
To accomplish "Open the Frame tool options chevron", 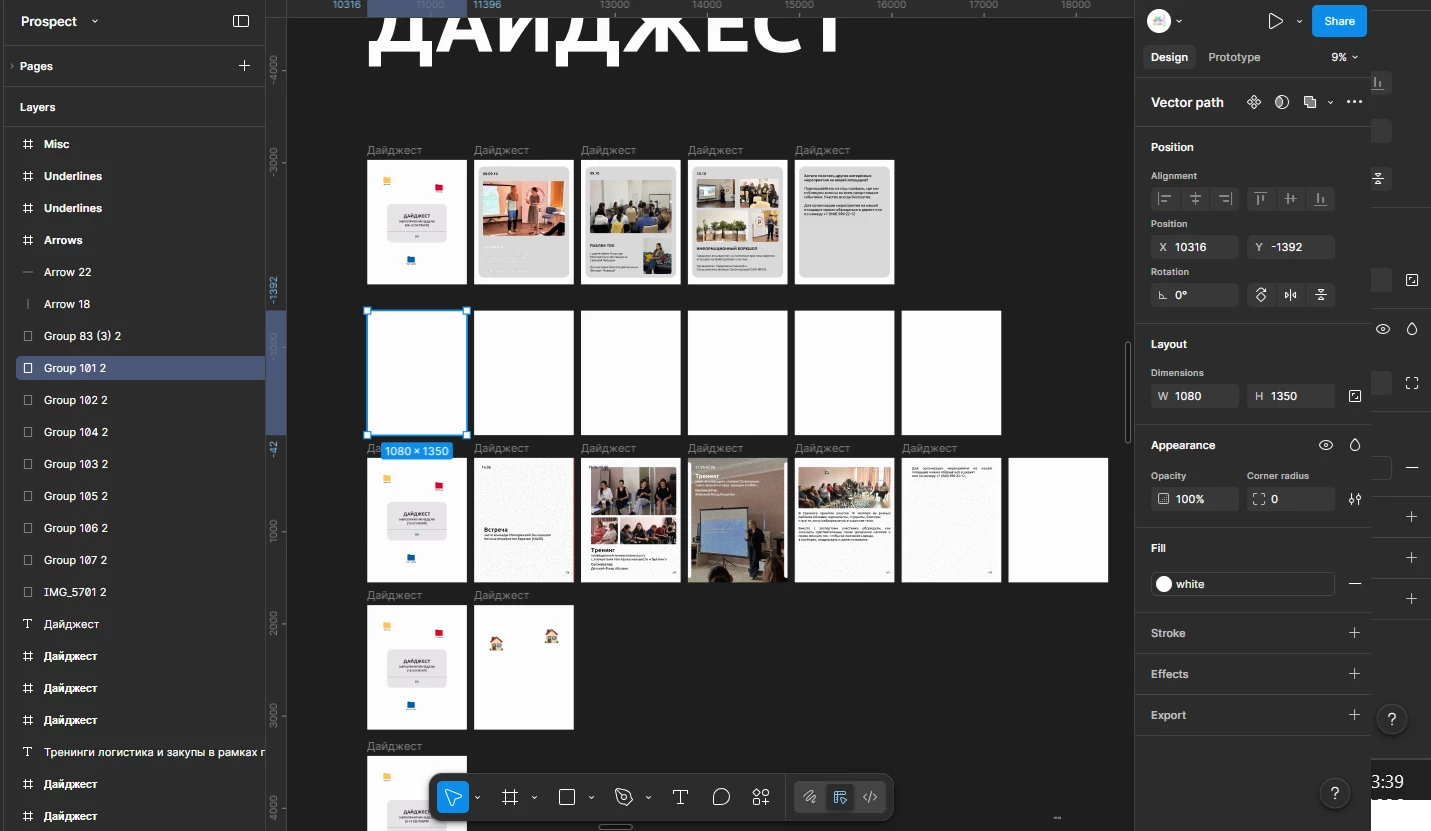I will click(x=534, y=797).
